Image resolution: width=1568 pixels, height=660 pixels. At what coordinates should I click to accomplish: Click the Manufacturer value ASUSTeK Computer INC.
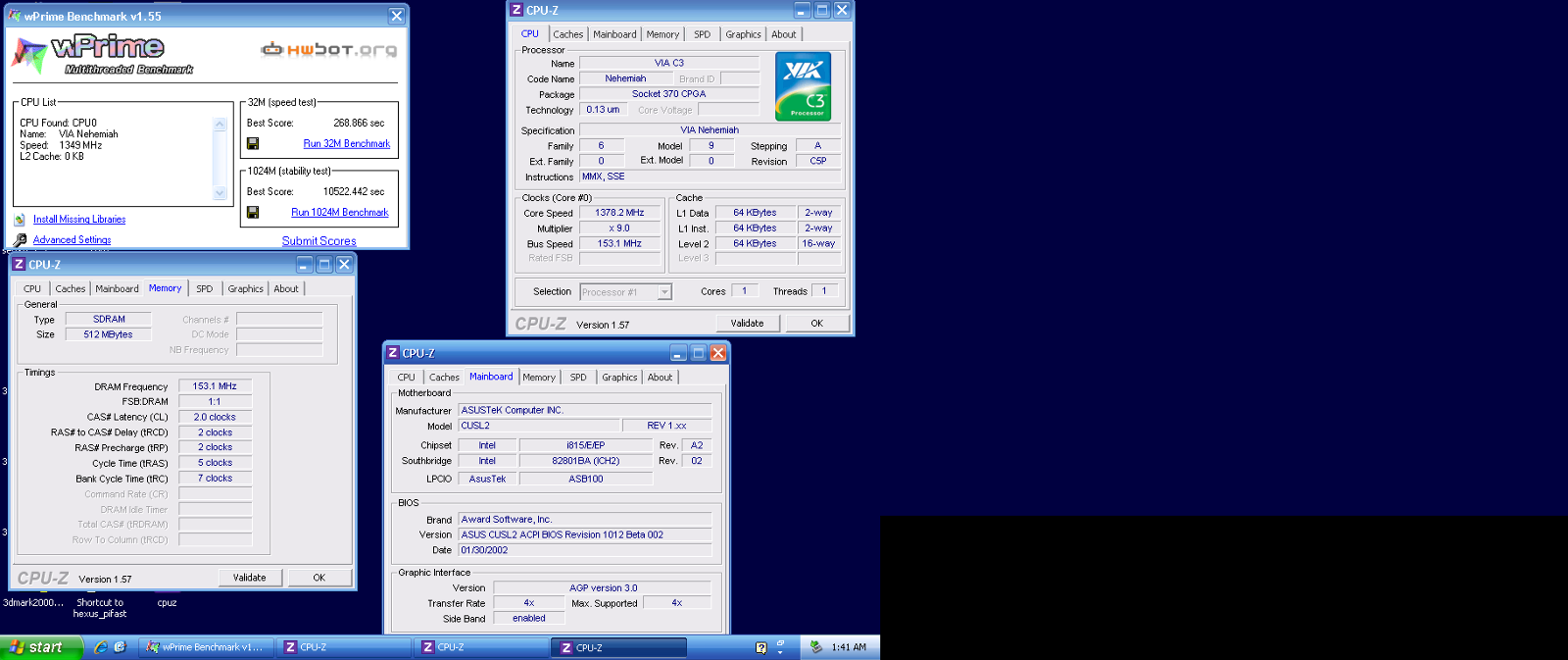[x=585, y=411]
